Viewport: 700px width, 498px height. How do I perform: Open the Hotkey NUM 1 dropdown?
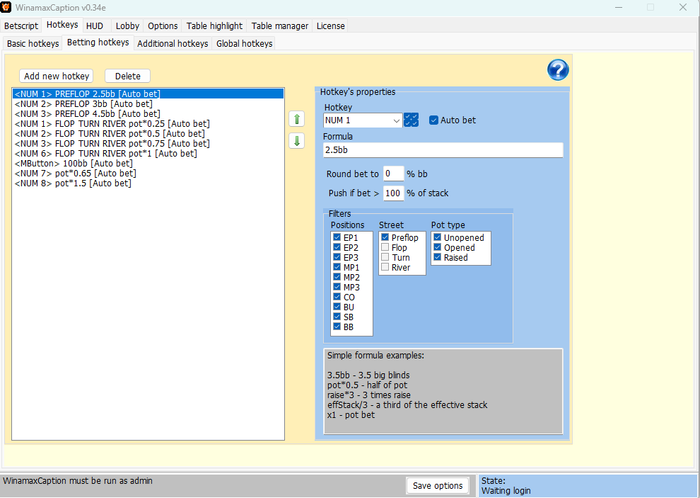[362, 120]
